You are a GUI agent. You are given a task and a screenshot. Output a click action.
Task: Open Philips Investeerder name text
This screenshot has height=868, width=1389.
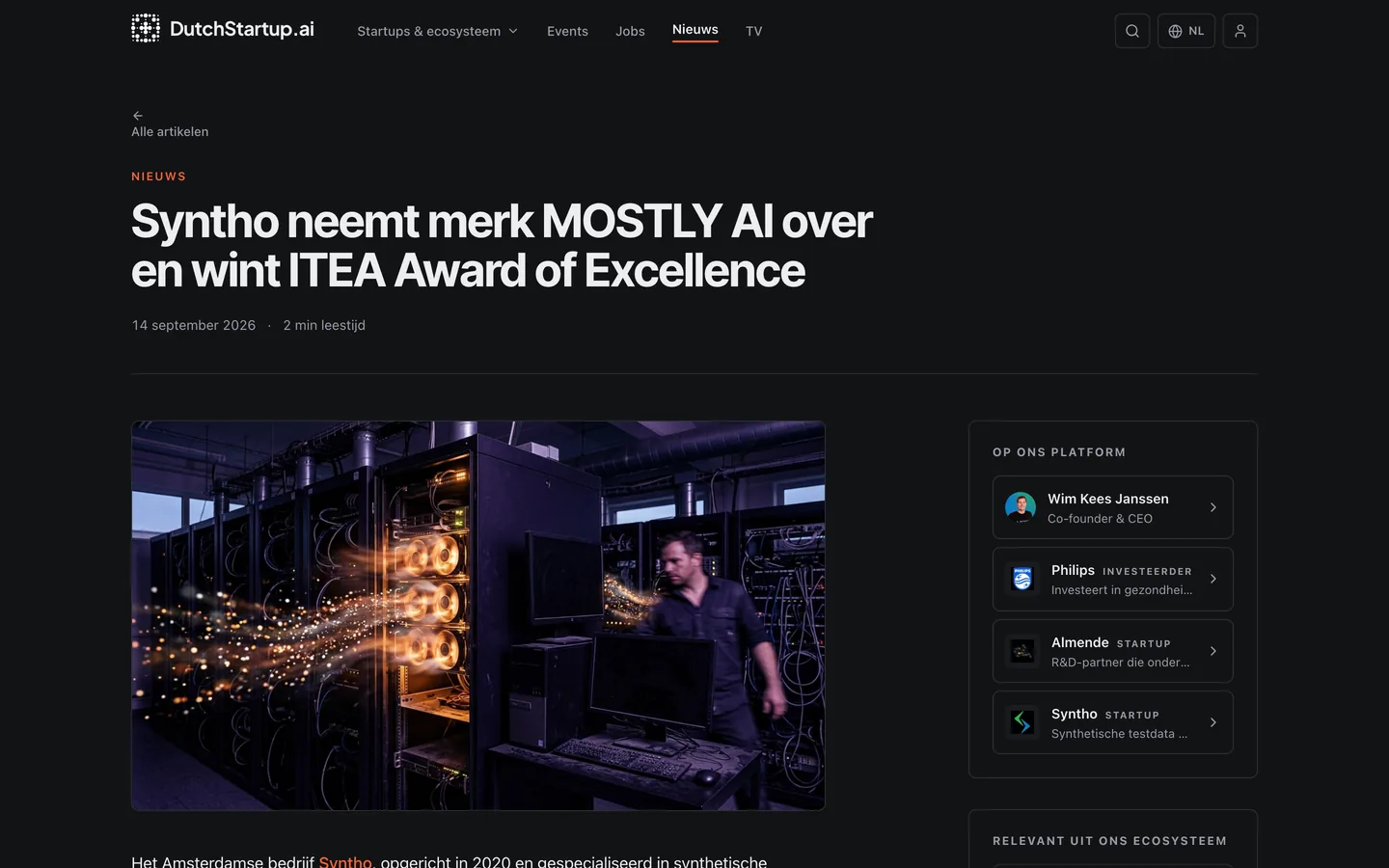pyautogui.click(x=1073, y=570)
